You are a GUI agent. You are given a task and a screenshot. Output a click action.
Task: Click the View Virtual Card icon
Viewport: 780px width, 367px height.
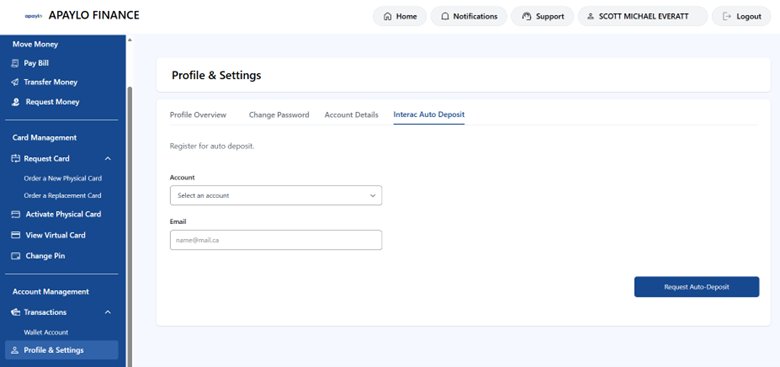click(x=15, y=235)
